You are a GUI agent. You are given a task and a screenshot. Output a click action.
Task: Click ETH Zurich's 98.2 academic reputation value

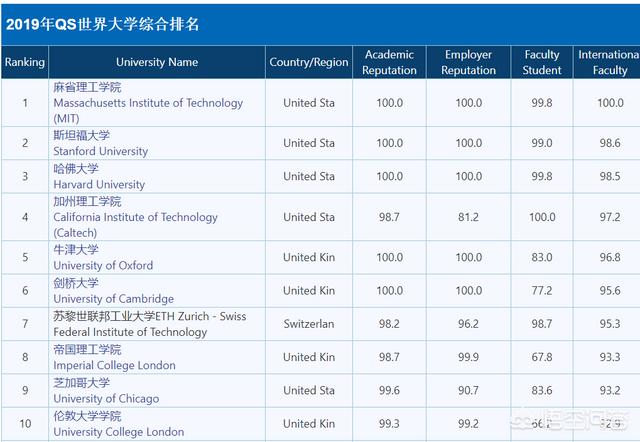[x=389, y=324]
